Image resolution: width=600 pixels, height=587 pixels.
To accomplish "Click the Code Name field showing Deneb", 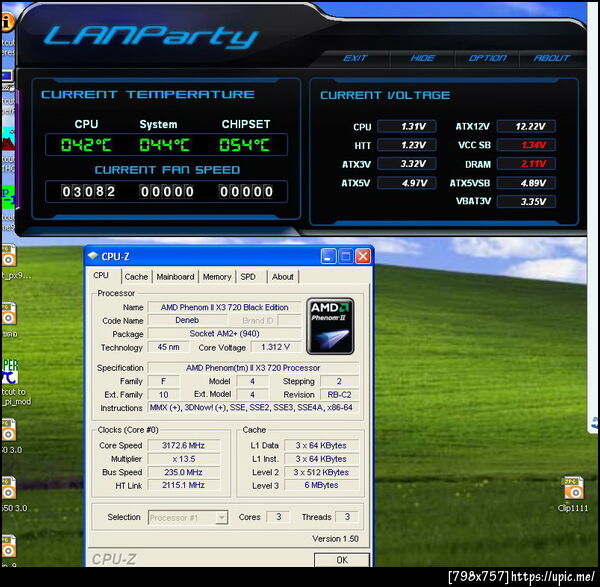I will click(187, 320).
